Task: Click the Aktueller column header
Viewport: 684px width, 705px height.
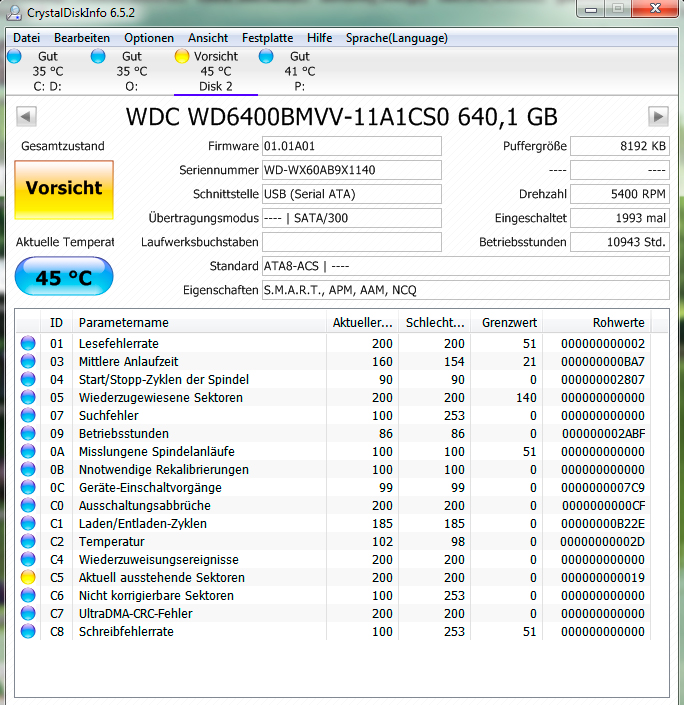Action: pos(362,322)
